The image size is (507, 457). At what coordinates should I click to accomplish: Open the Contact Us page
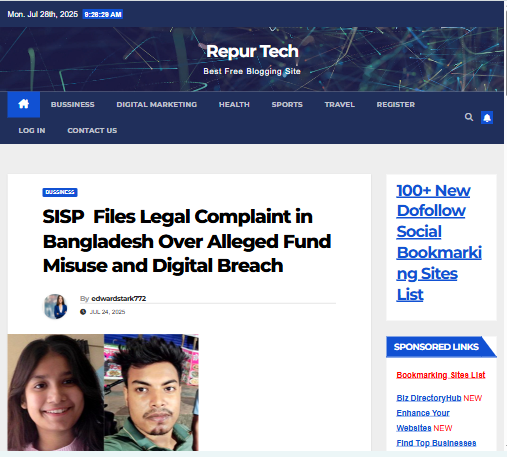point(92,131)
